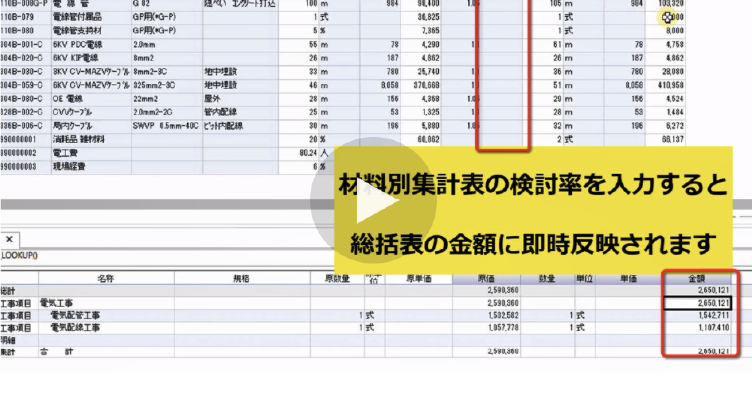The image size is (752, 398).
Task: Select the 原価 column header
Action: (x=486, y=279)
